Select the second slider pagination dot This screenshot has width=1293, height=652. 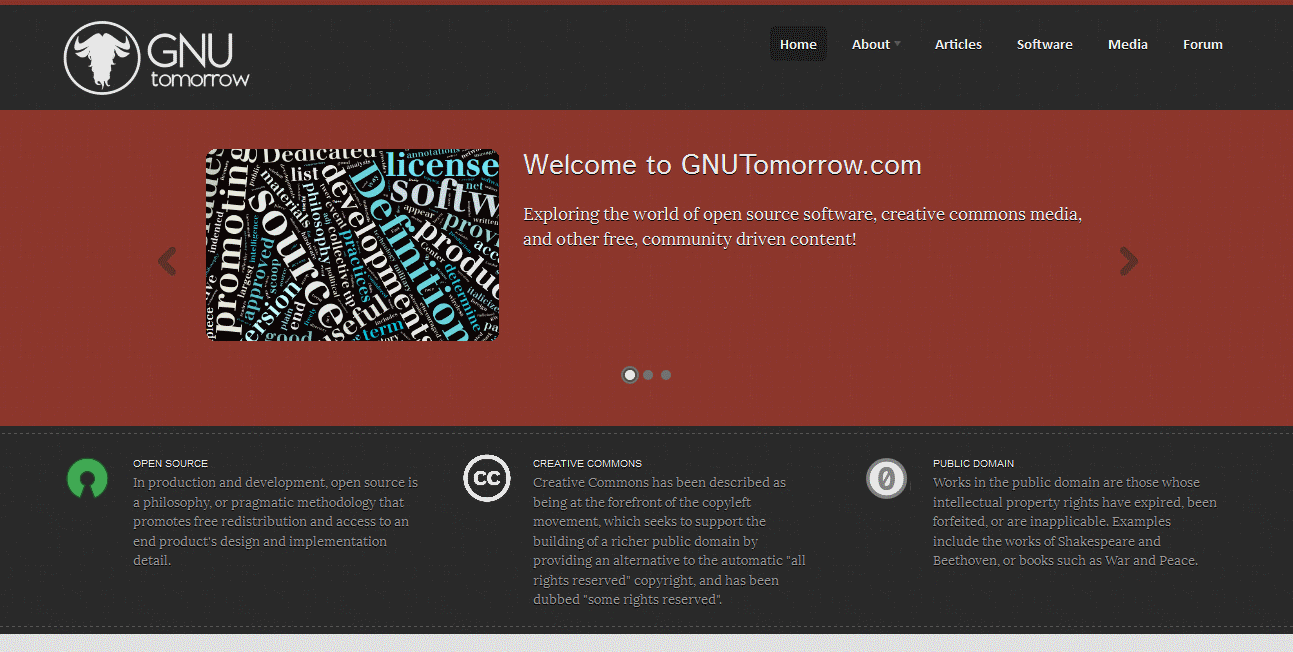648,375
